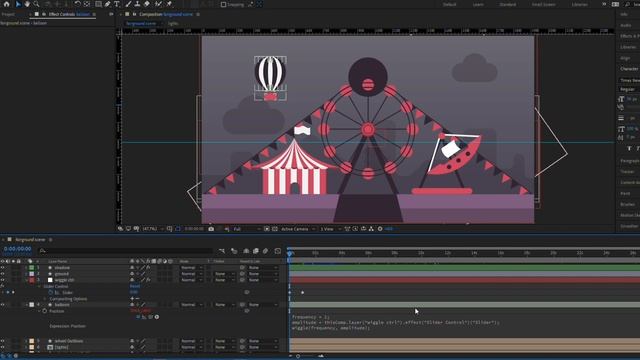Click the motion blur enable icon
This screenshot has height=360, width=640.
pyautogui.click(x=265, y=251)
